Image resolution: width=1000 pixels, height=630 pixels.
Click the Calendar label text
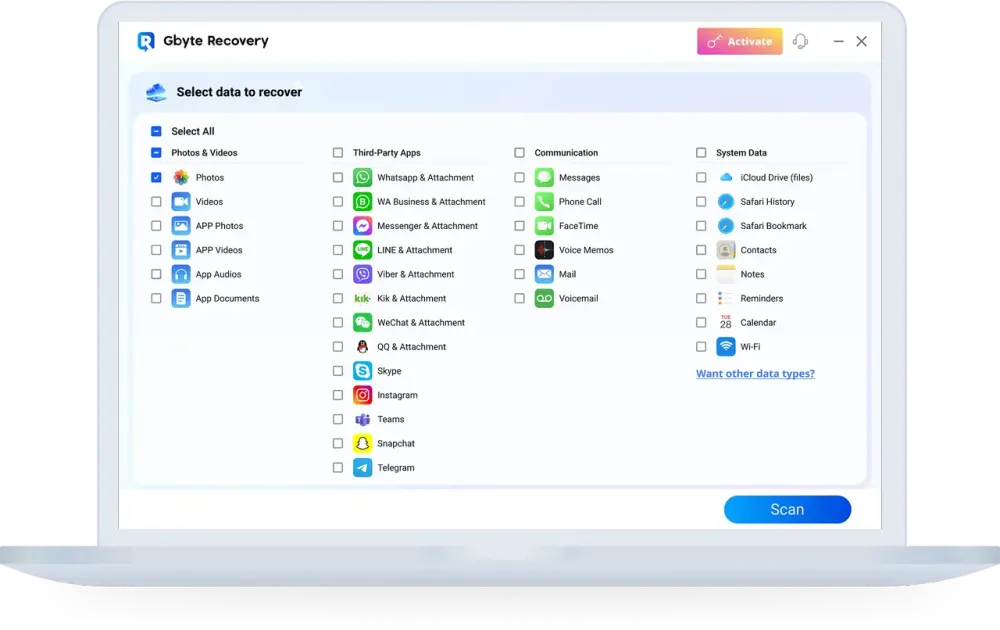(x=758, y=323)
